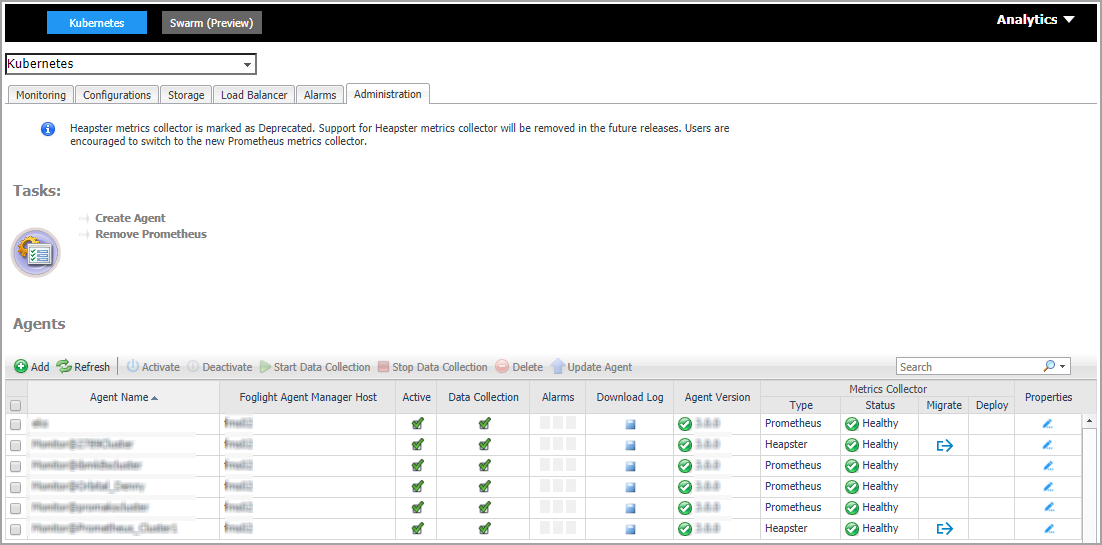The height and width of the screenshot is (545, 1102).
Task: Open Properties edit icon in first row
Action: 1048,424
